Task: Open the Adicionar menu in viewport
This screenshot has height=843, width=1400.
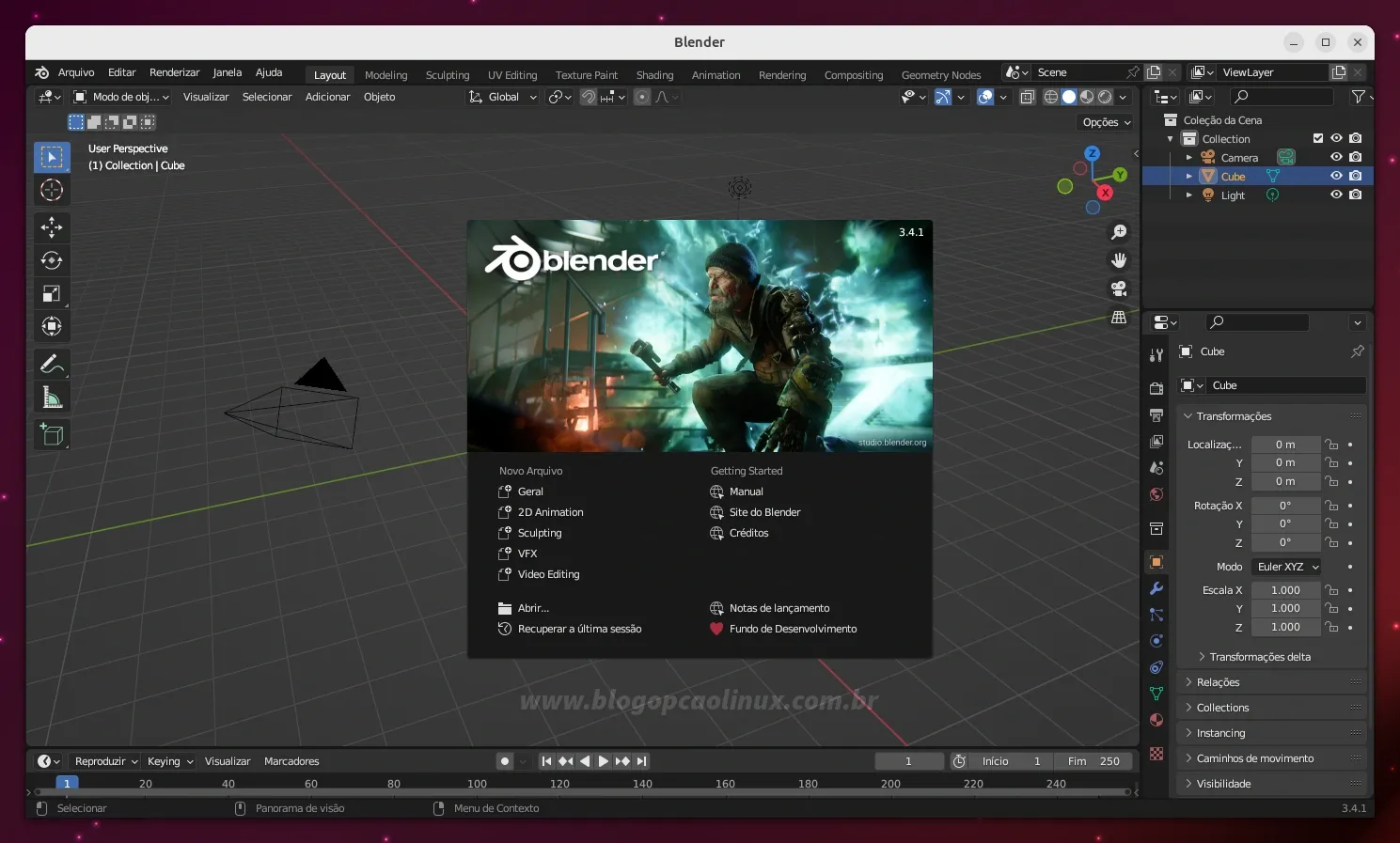Action: coord(327,97)
